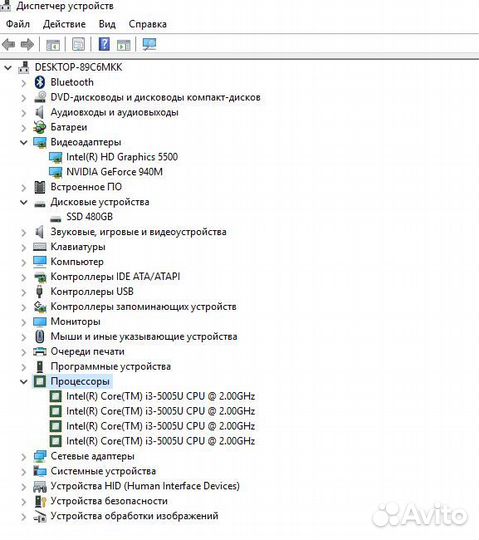The image size is (479, 540).
Task: Click the network icon beside Сетевые адаптеры
Action: coord(40,456)
